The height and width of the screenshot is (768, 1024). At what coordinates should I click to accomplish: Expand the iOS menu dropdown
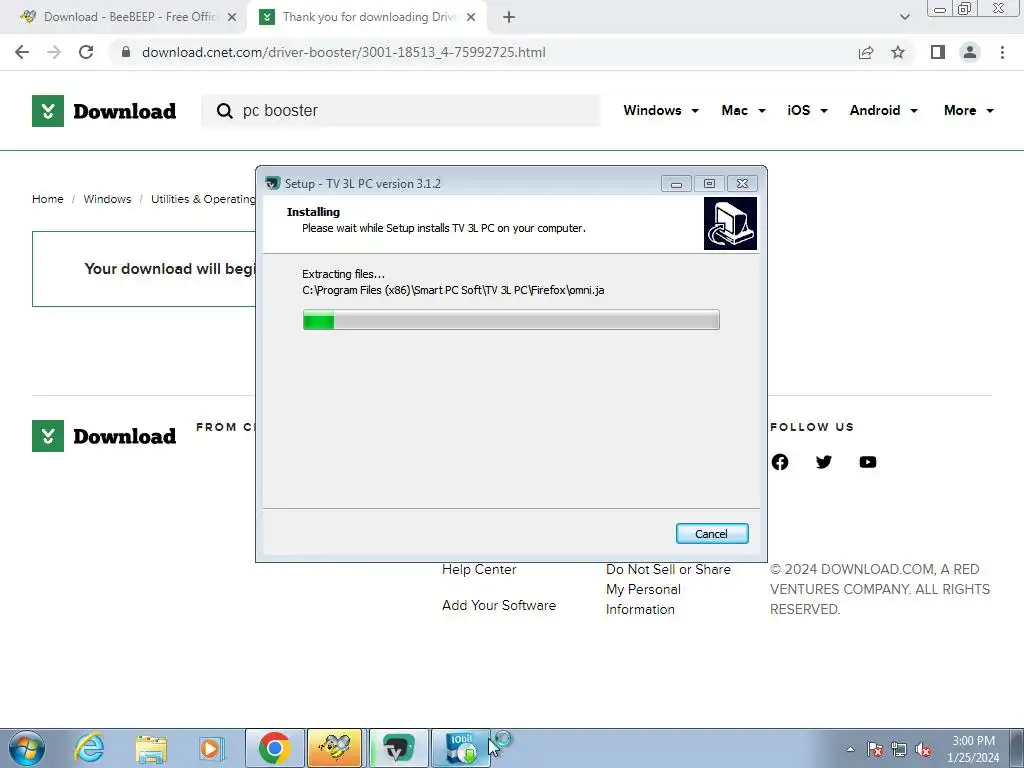coord(807,110)
